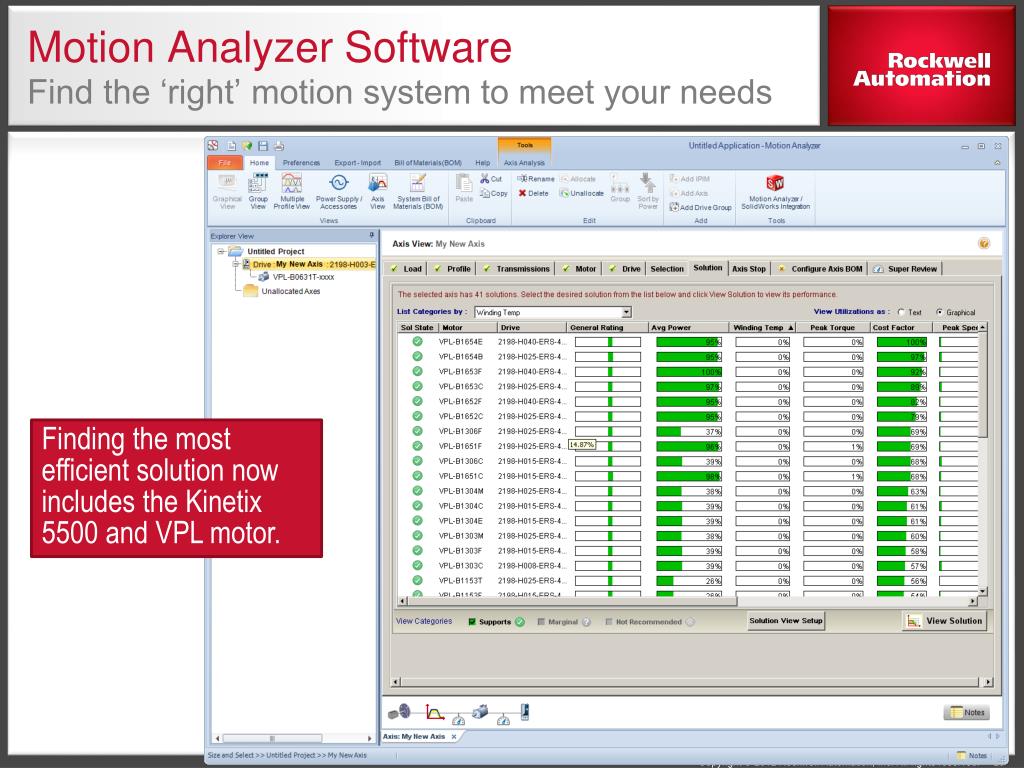Screen dimensions: 1024x768
Task: Toggle the Not Recommended checkbox
Action: tap(609, 622)
